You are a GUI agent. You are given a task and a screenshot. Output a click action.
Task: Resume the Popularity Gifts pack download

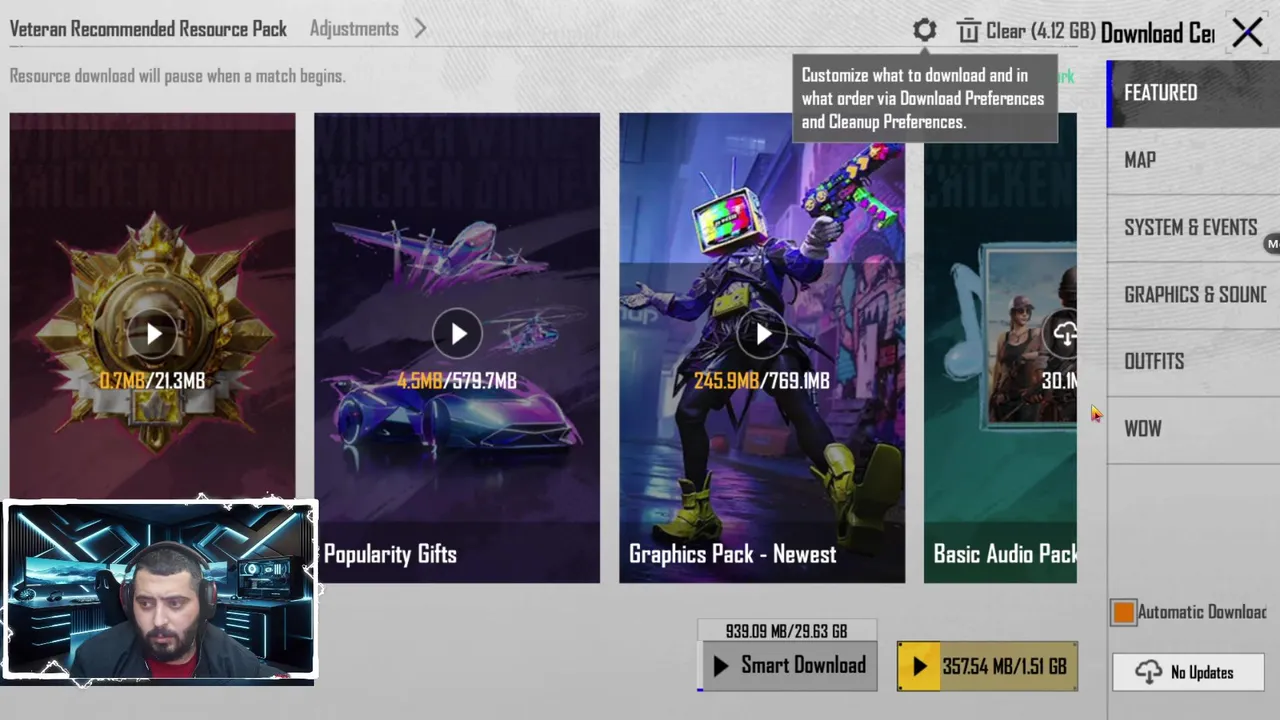457,334
